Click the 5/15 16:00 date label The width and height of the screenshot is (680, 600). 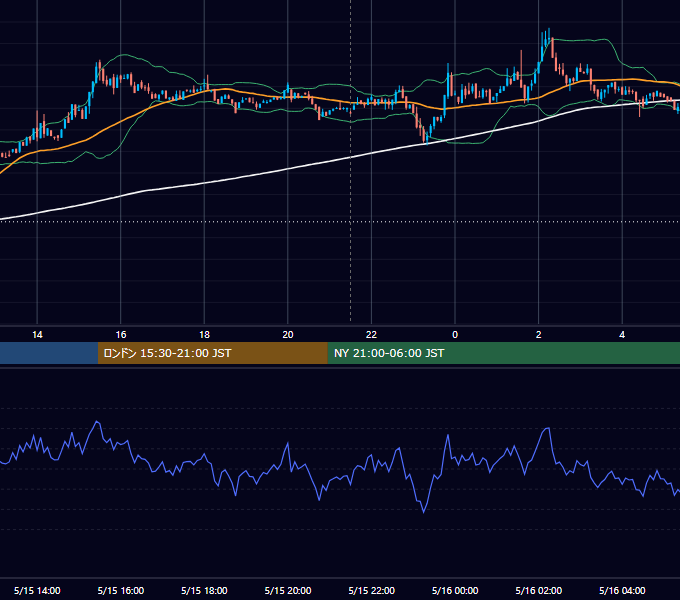click(x=121, y=590)
